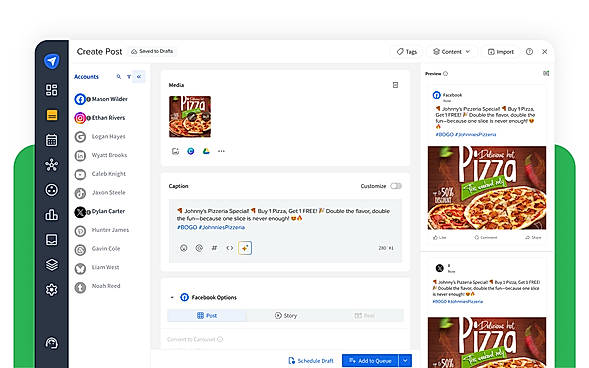Click the Convert to Carousel info icon

click(220, 339)
